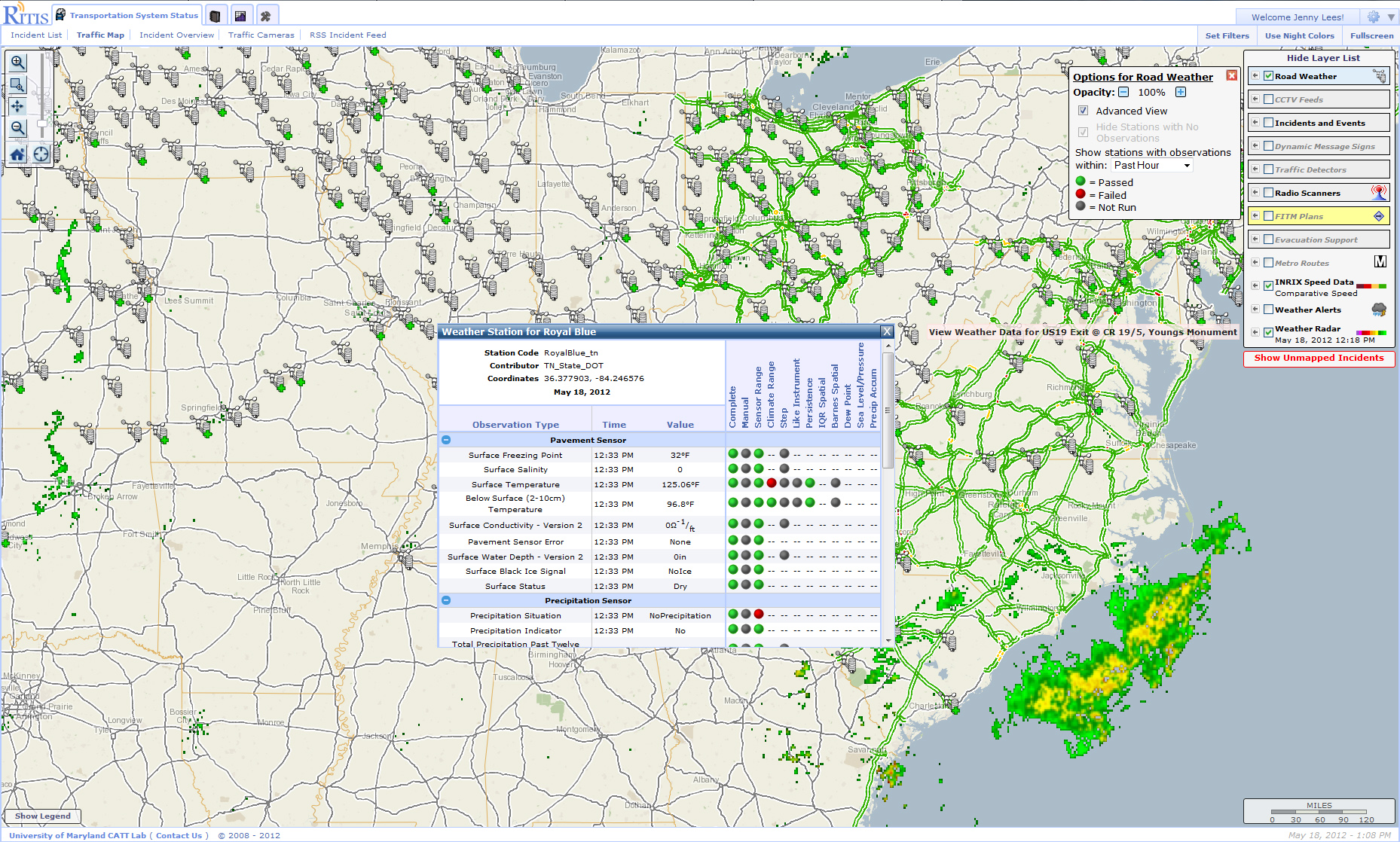This screenshot has width=1400, height=842.
Task: Click Use Night Colors
Action: click(x=1299, y=35)
